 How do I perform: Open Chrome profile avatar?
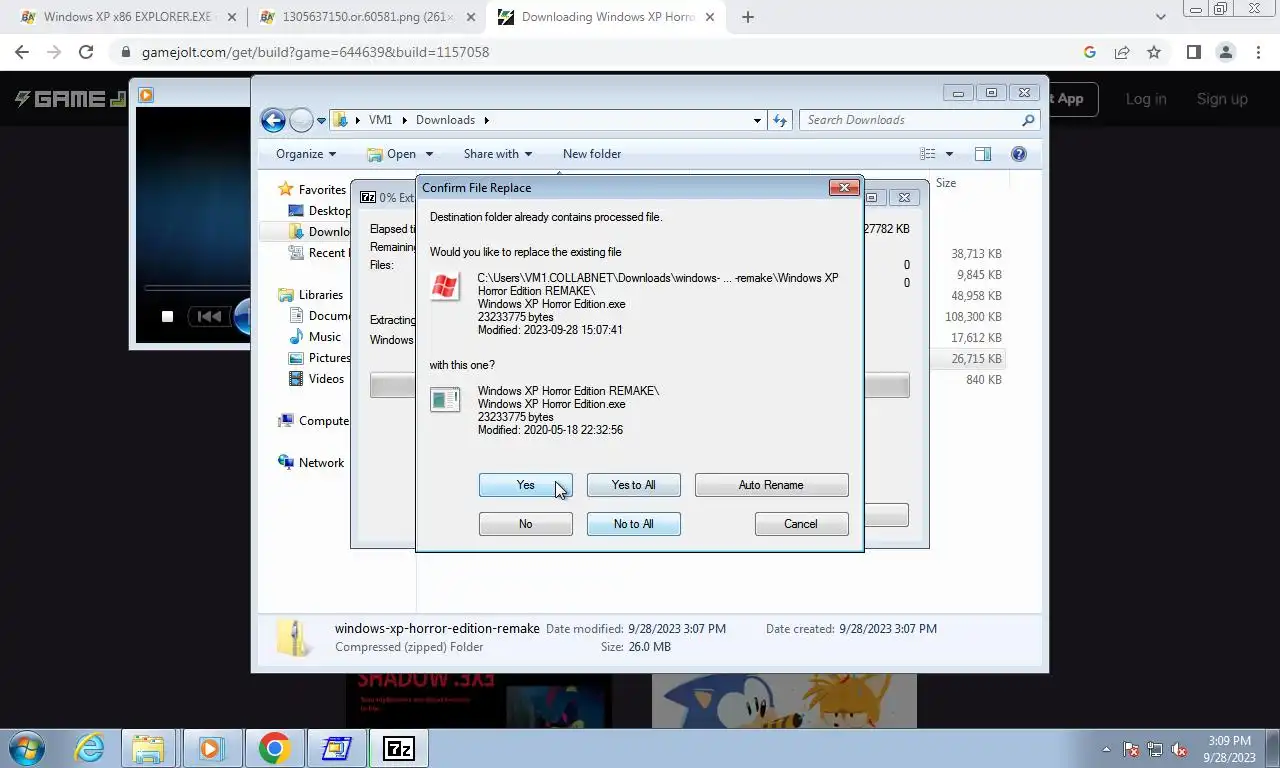pyautogui.click(x=1226, y=52)
